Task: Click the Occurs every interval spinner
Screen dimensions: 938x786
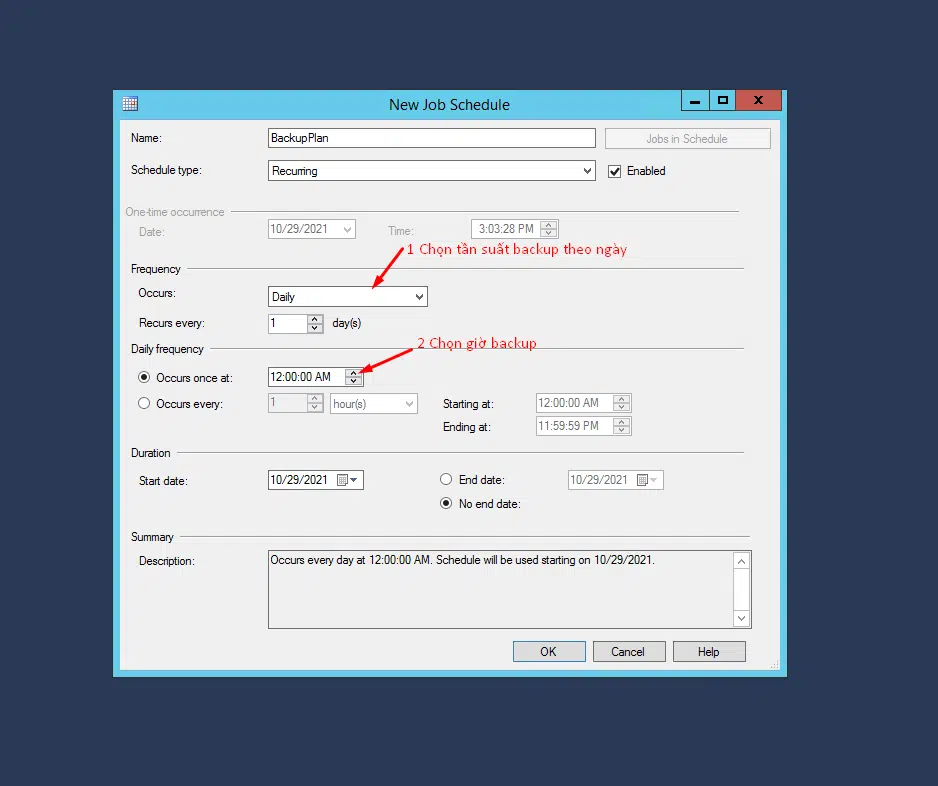Action: (315, 403)
